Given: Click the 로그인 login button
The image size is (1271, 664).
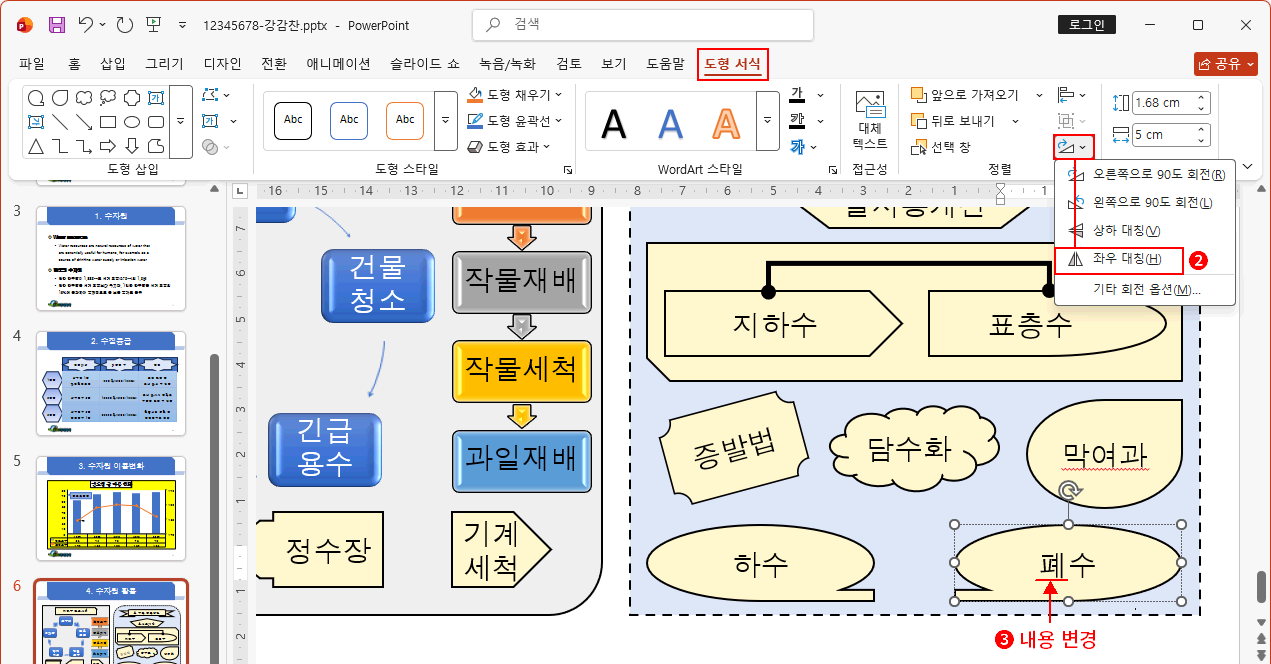Looking at the screenshot, I should (x=1086, y=24).
